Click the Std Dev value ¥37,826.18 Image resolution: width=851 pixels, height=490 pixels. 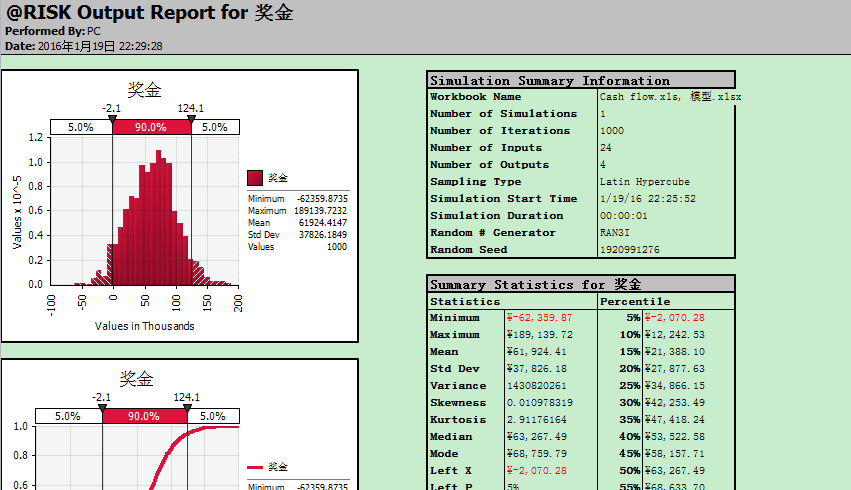[x=536, y=368]
